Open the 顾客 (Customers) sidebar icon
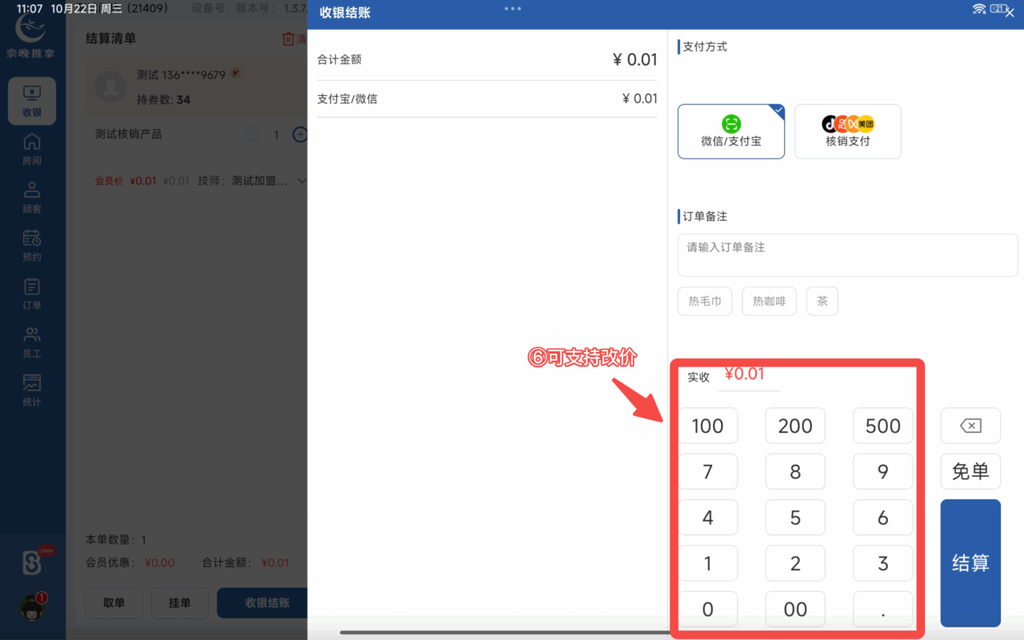This screenshot has width=1024, height=640. tap(31, 196)
